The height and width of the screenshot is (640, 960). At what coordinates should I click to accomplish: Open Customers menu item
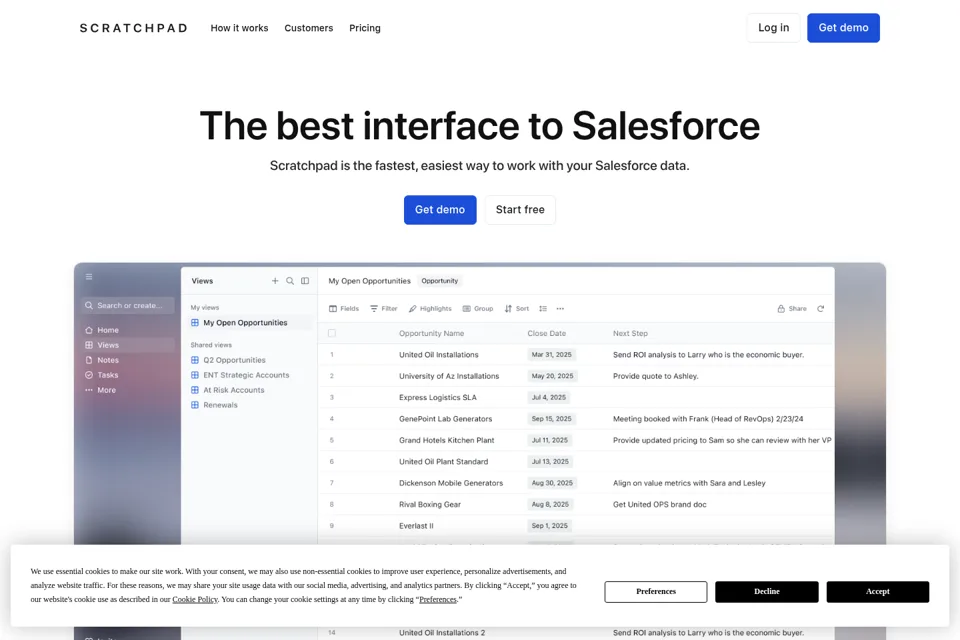pyautogui.click(x=309, y=28)
